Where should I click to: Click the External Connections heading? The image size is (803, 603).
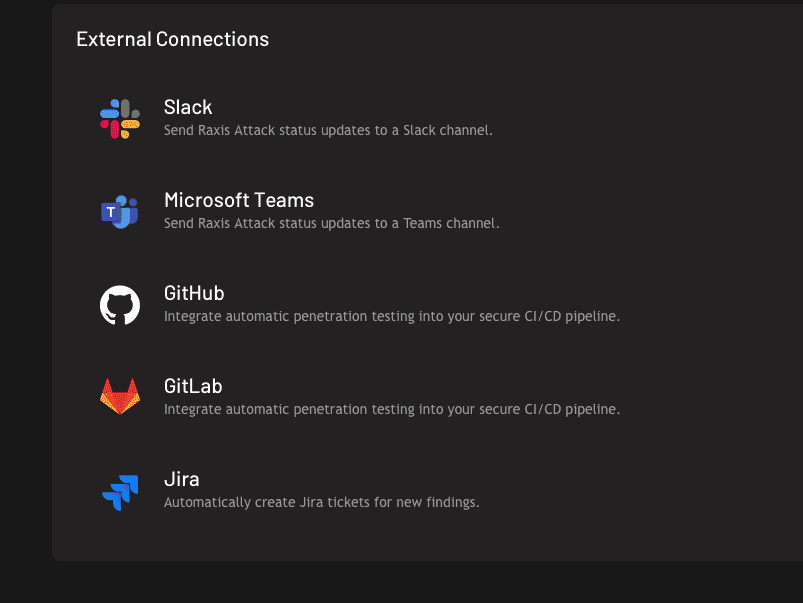172,40
